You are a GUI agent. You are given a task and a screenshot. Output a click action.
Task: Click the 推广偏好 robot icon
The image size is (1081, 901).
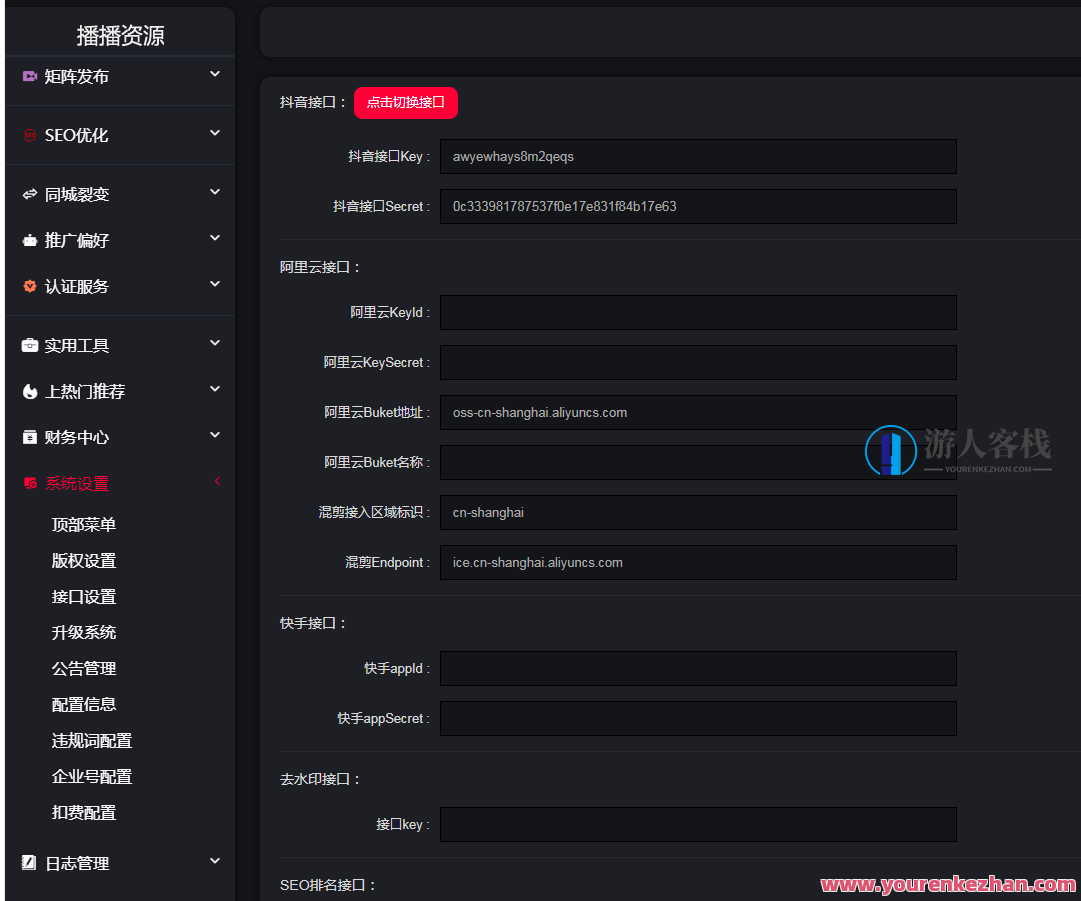(x=27, y=239)
